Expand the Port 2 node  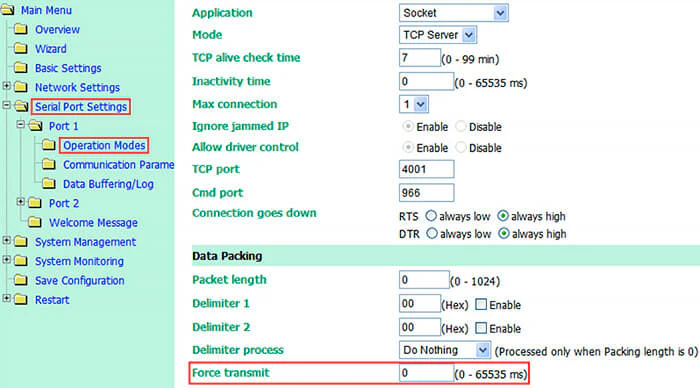[x=21, y=202]
